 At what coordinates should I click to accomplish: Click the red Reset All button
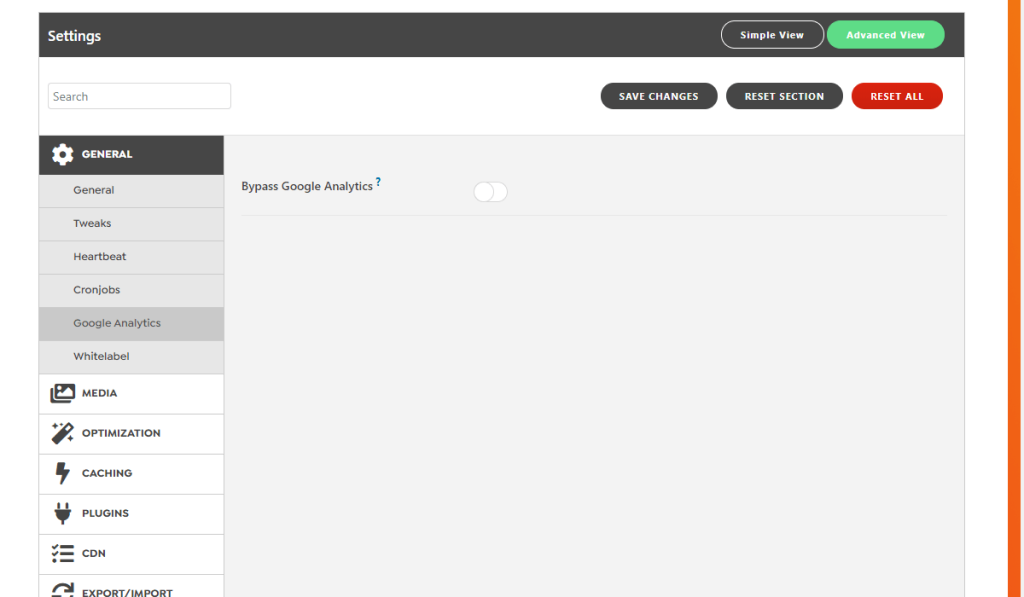tap(897, 97)
